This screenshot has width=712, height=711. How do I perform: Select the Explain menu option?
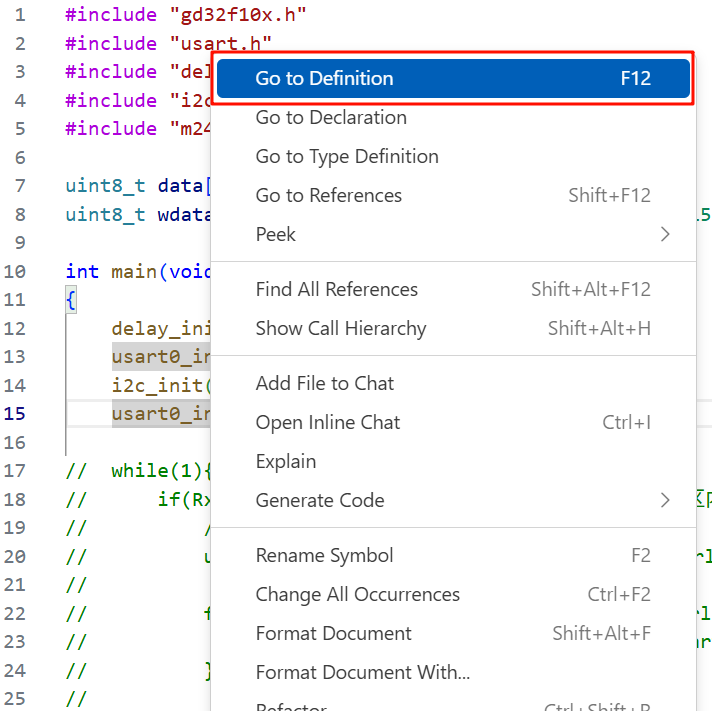tap(453, 462)
